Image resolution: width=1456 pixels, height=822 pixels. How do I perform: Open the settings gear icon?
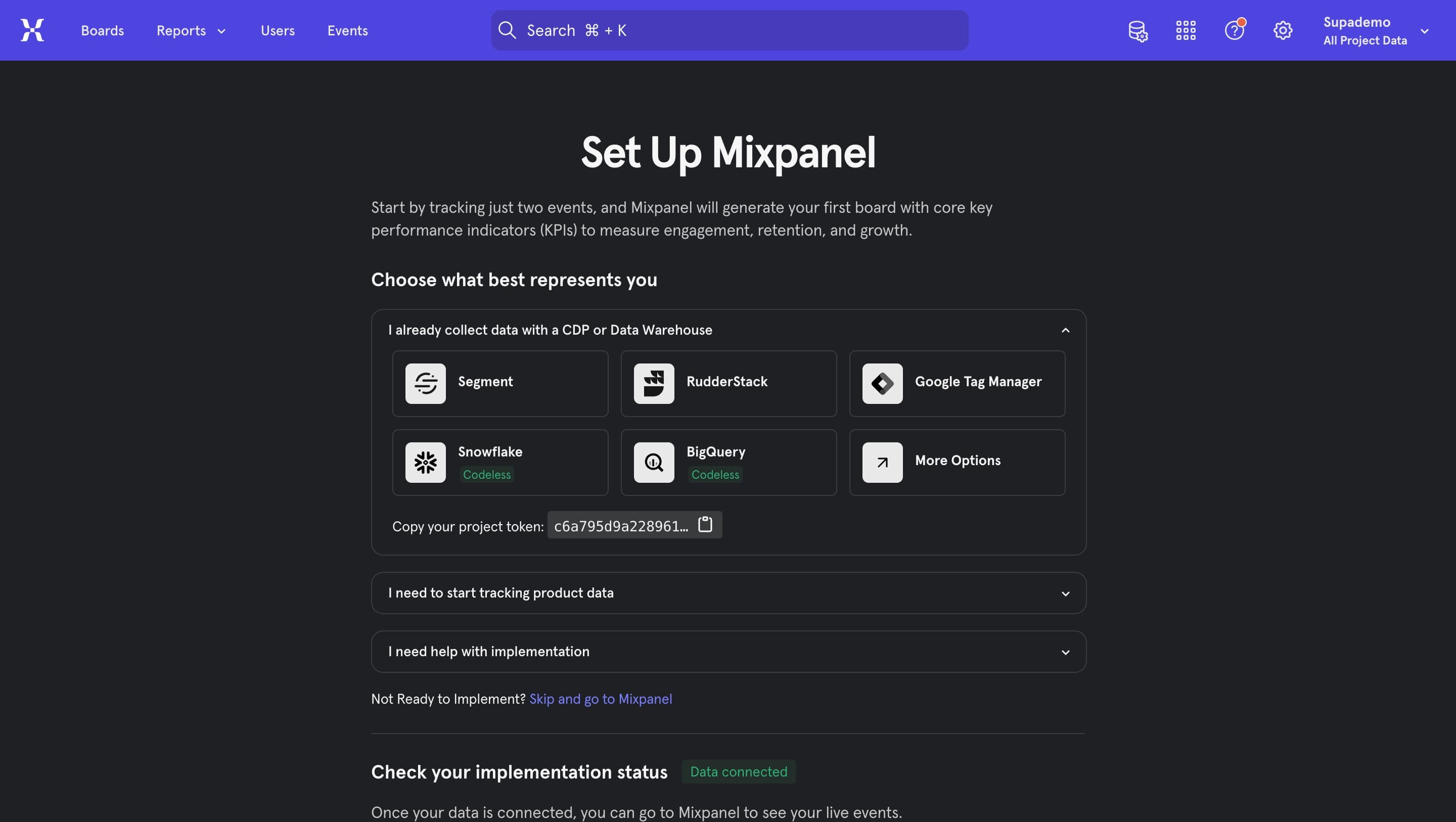(x=1283, y=30)
